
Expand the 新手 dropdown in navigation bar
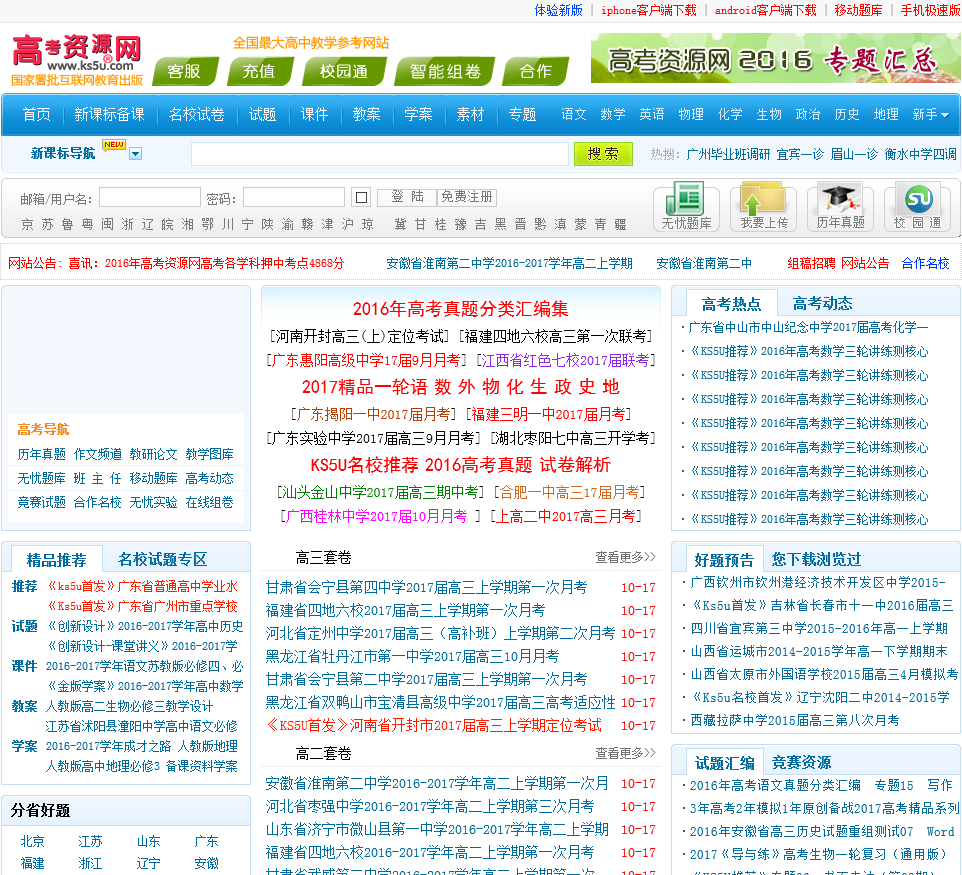pos(930,115)
